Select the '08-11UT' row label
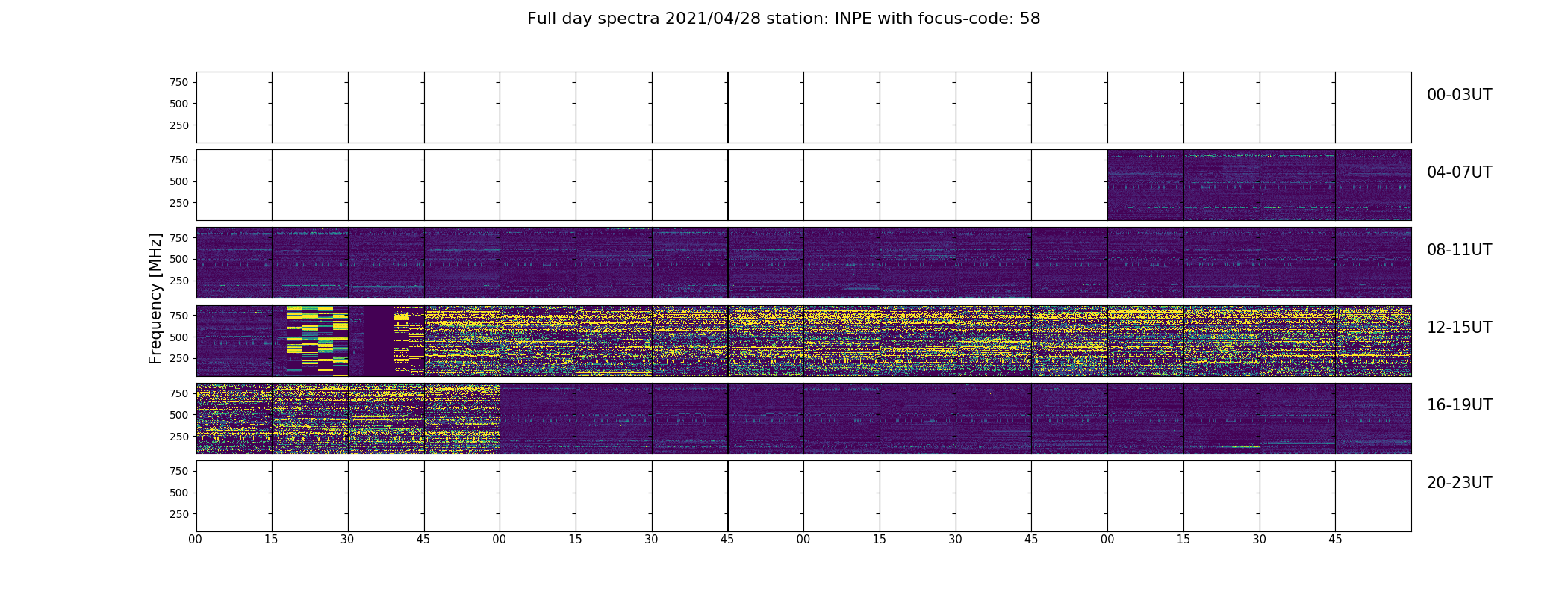The height and width of the screenshot is (597, 1568). click(x=1459, y=250)
